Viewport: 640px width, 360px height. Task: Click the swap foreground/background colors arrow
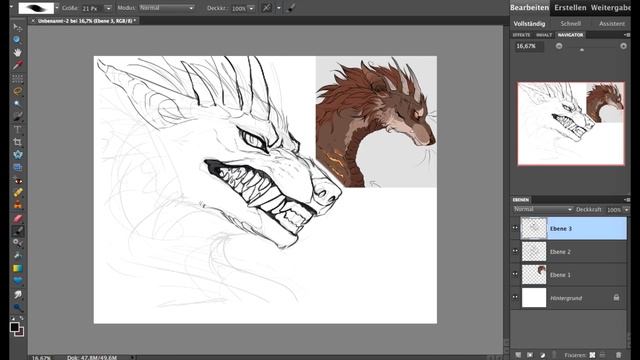[22, 318]
